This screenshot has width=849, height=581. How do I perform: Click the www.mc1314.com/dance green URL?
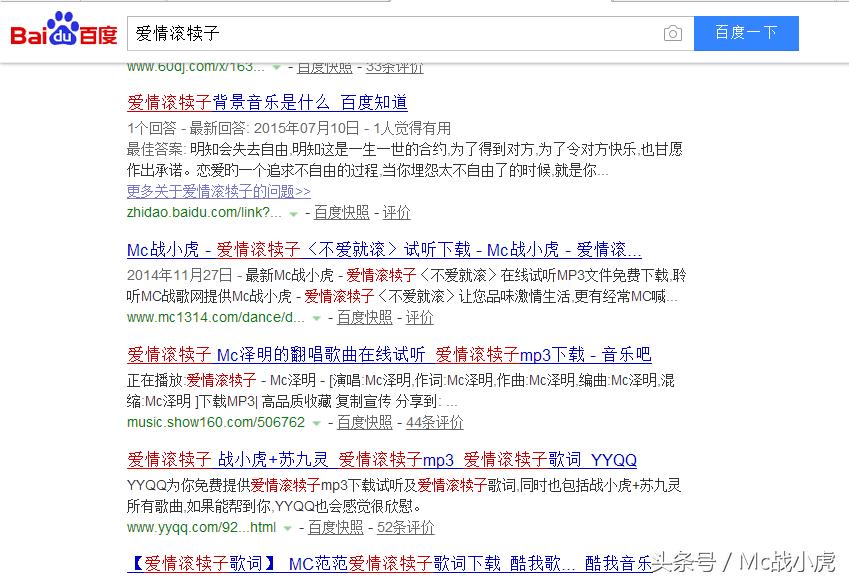pyautogui.click(x=215, y=317)
